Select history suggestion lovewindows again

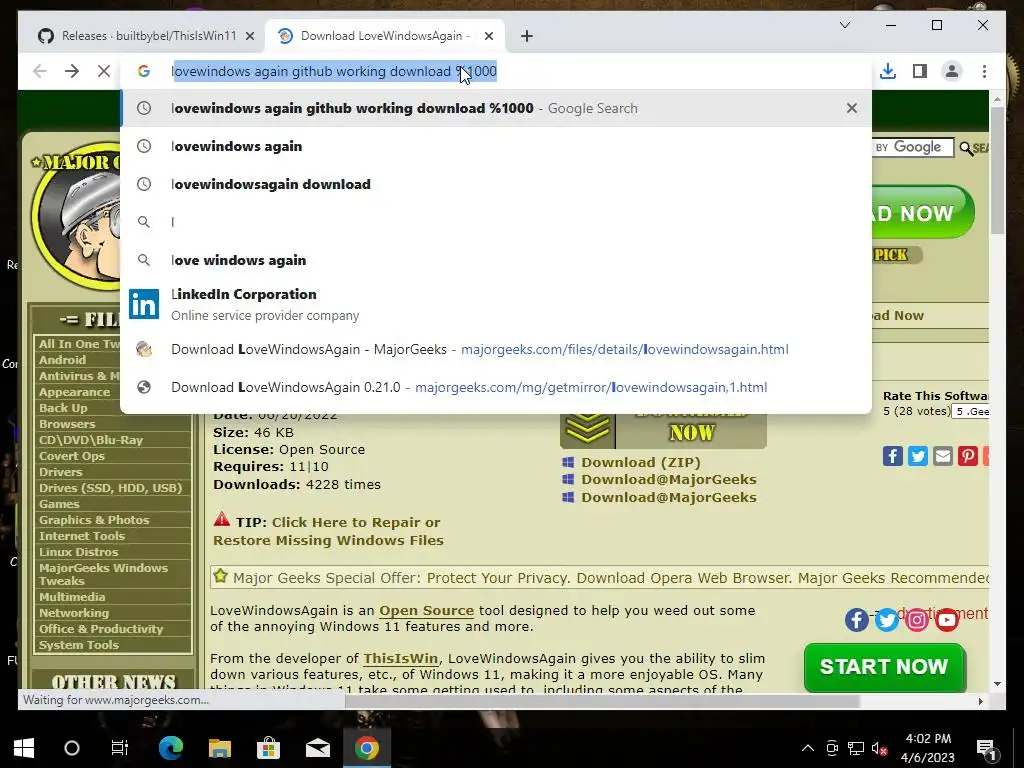(x=496, y=146)
